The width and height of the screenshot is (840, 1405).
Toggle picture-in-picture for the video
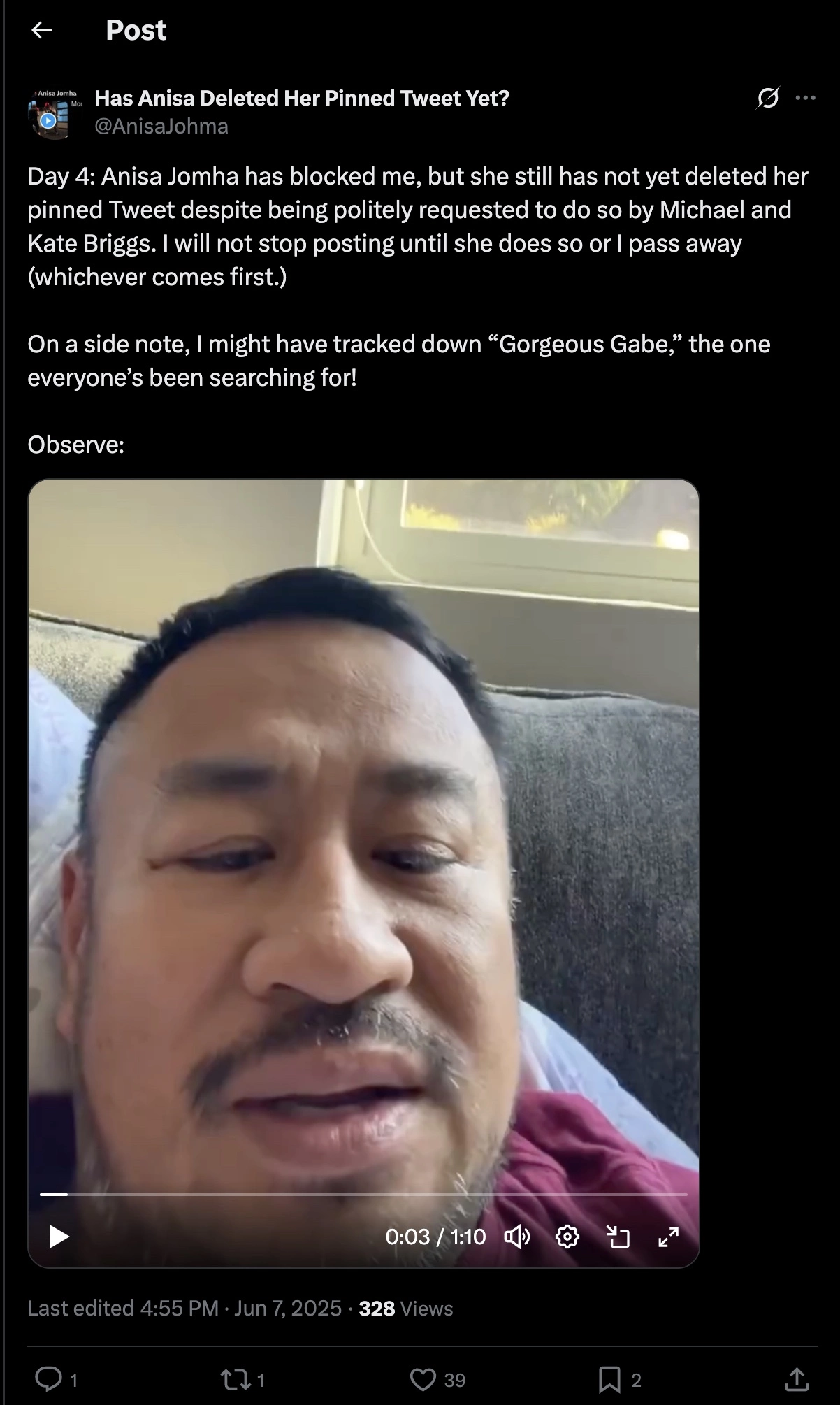pyautogui.click(x=618, y=1237)
